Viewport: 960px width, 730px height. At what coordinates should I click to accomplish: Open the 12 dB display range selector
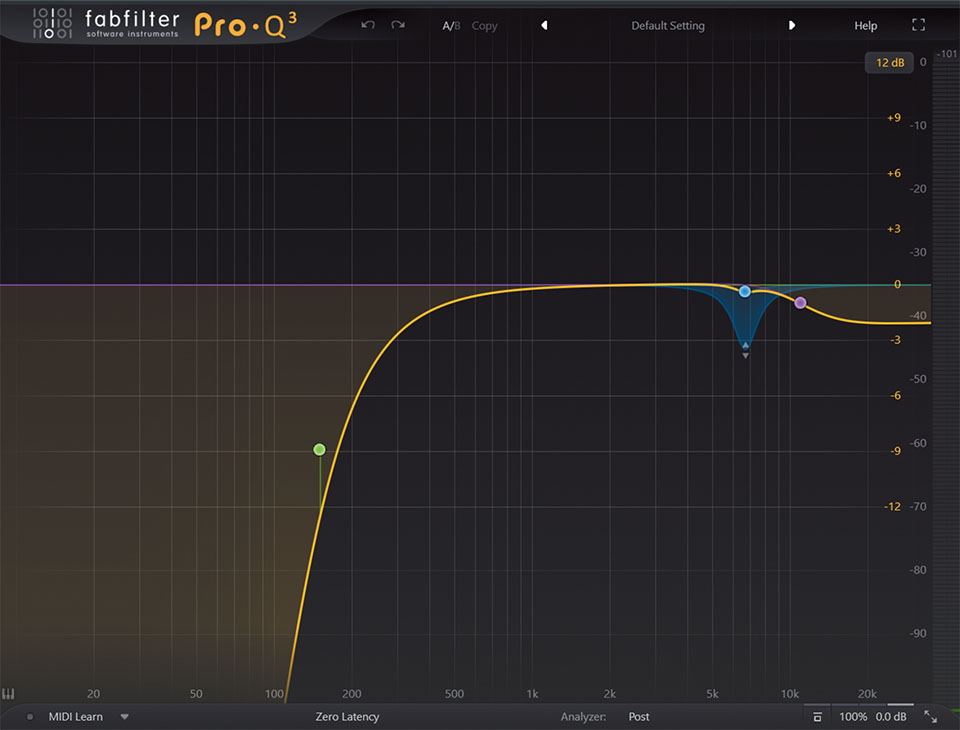tap(890, 62)
